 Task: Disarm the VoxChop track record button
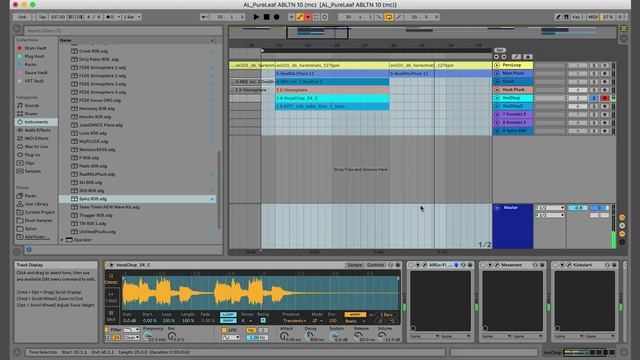(x=604, y=98)
